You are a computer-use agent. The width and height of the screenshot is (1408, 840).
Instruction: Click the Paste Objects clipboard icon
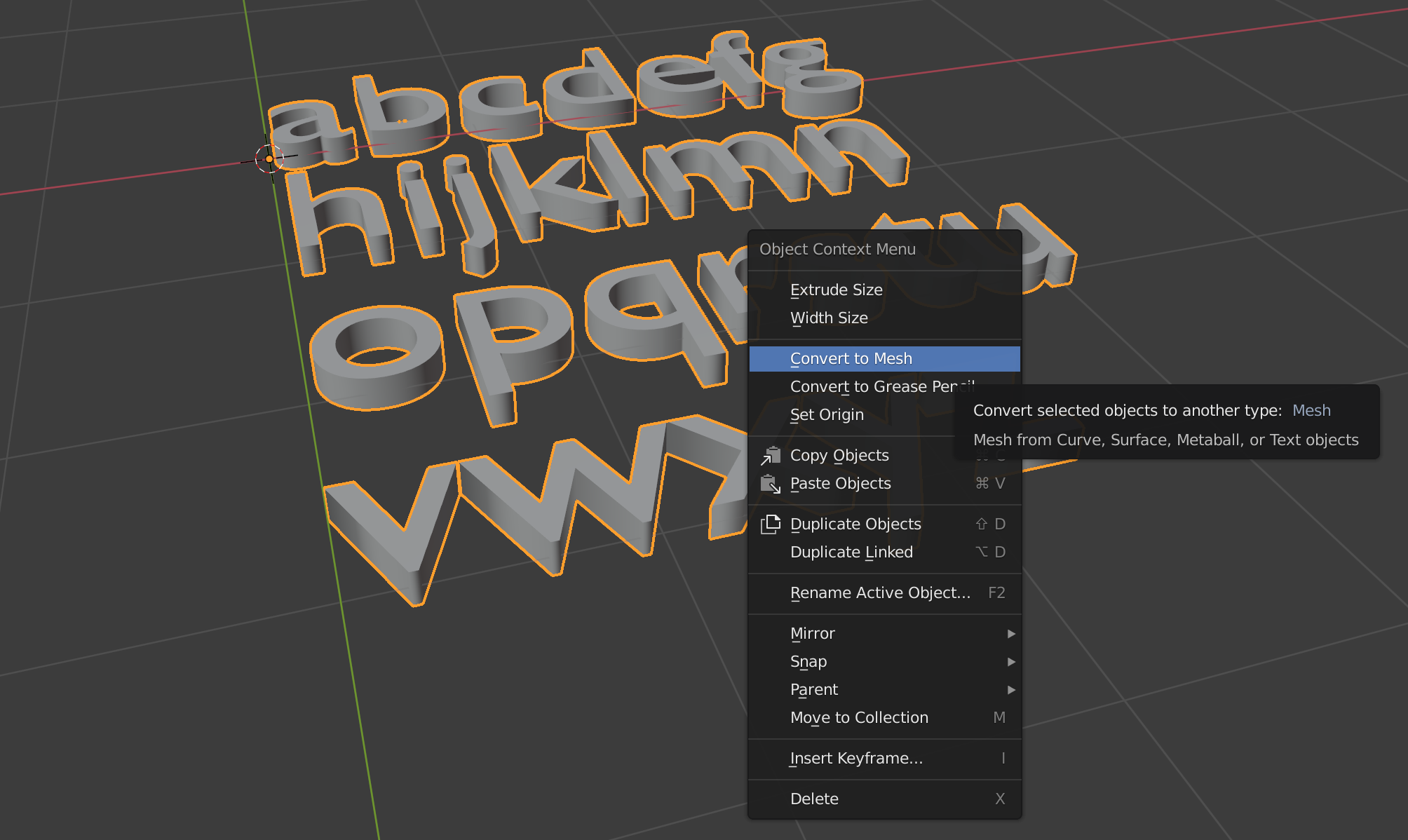coord(771,484)
